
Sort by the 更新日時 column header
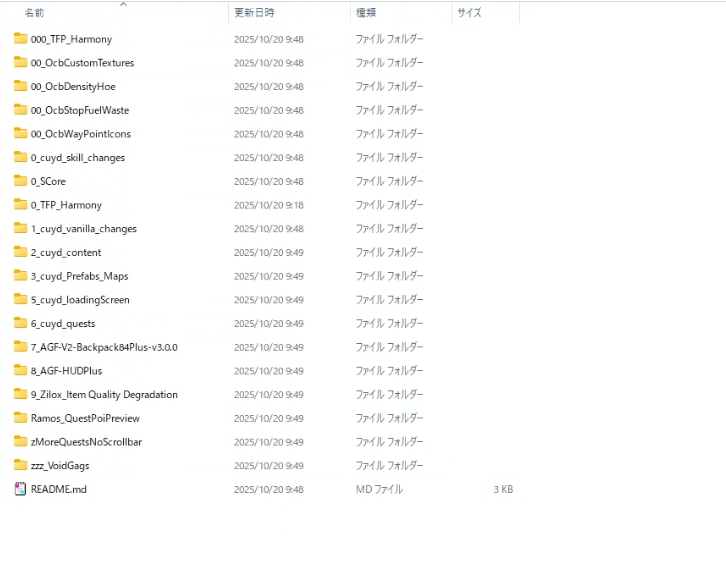coord(254,13)
